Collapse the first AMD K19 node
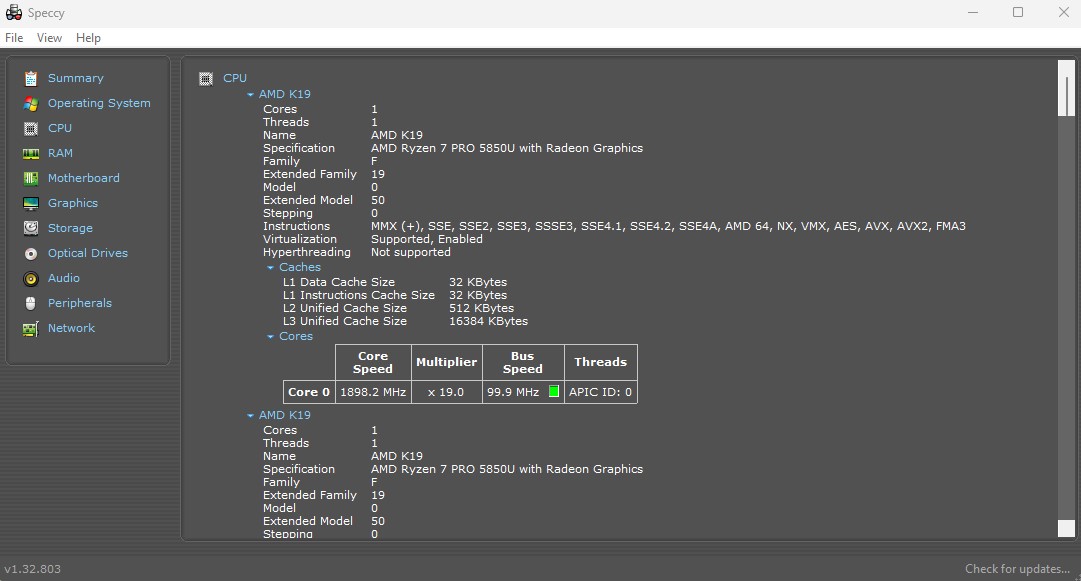 click(250, 94)
